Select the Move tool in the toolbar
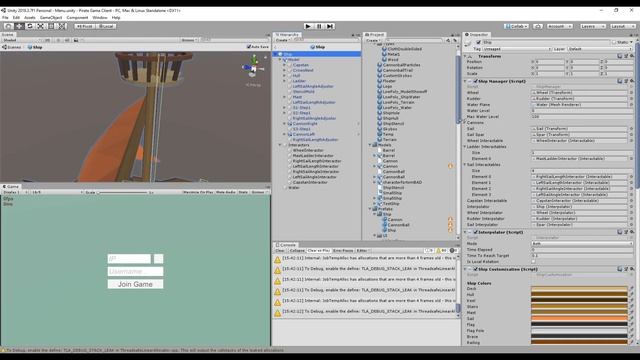The image size is (640, 360). 19,26
